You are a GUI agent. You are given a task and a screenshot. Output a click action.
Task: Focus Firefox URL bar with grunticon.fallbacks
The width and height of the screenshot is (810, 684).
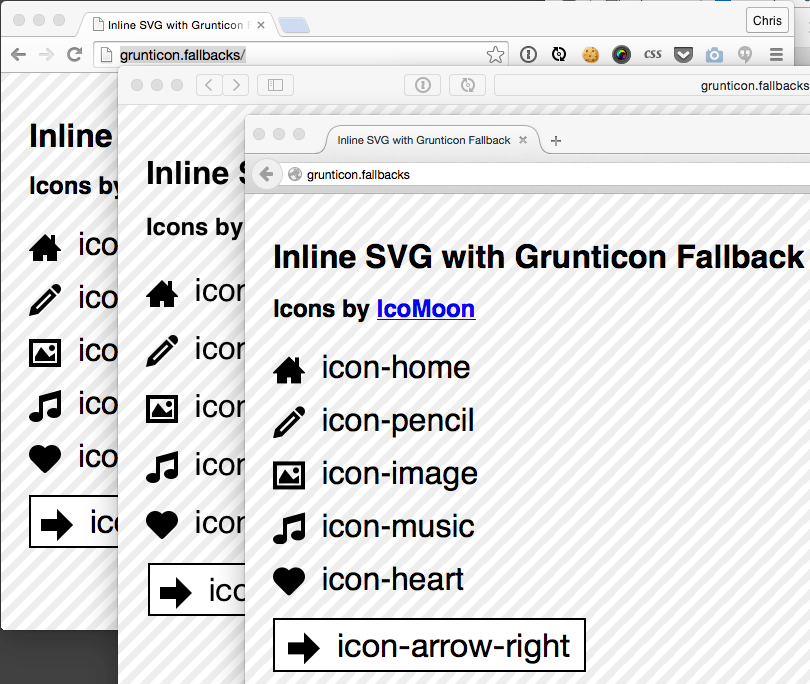click(546, 175)
